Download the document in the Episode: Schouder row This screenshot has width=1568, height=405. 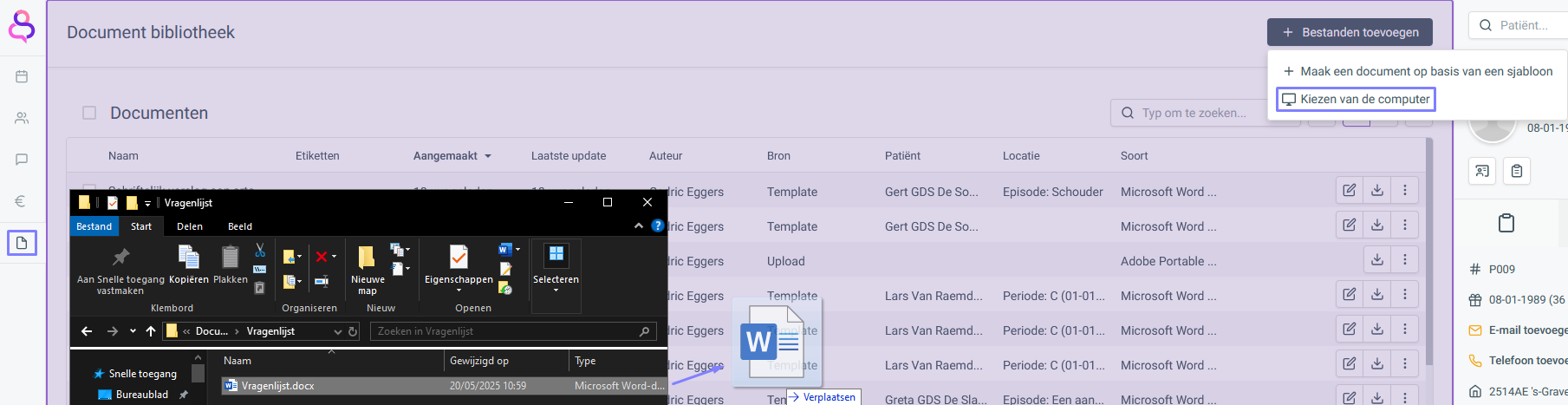1377,191
